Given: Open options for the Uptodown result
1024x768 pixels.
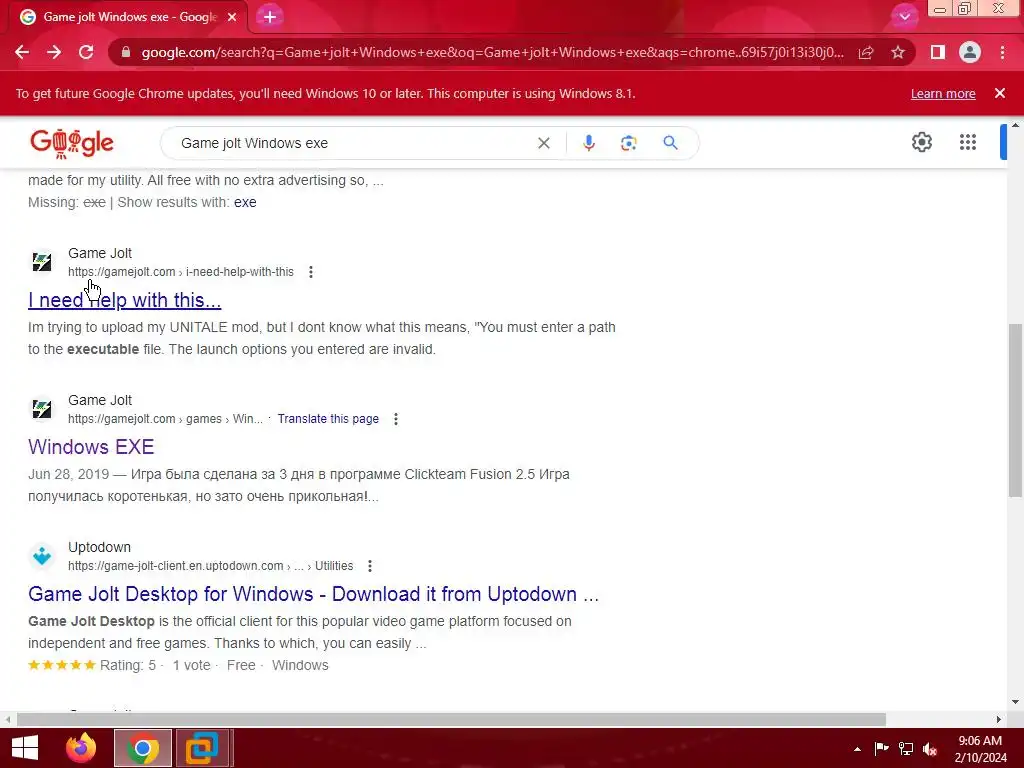Looking at the screenshot, I should pos(370,566).
